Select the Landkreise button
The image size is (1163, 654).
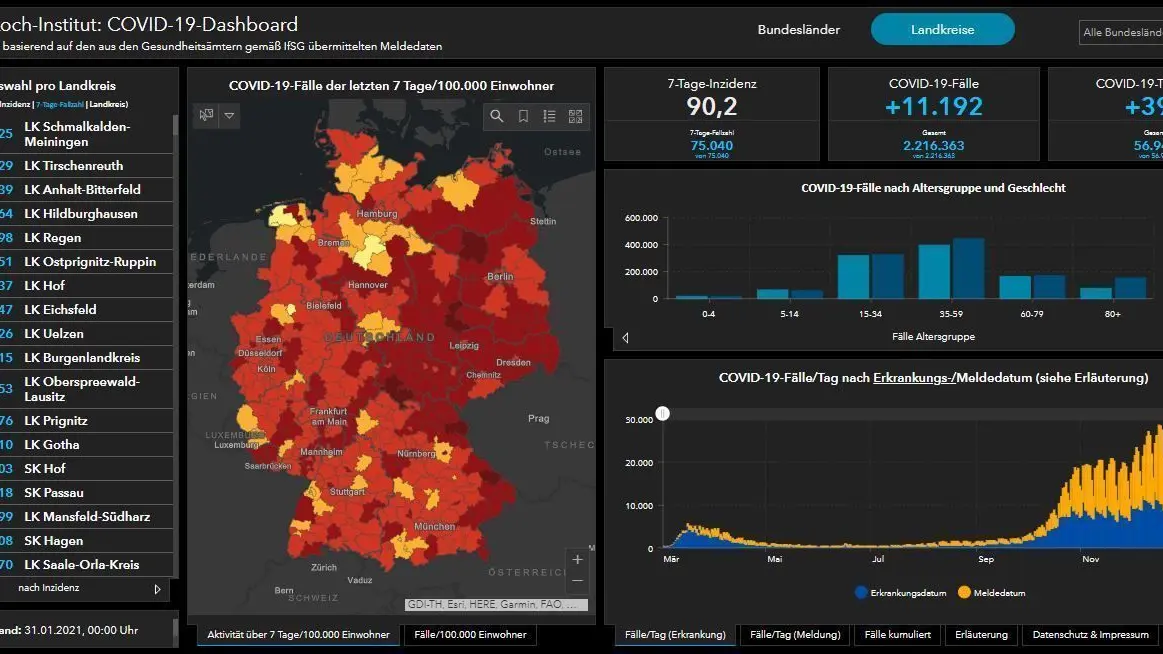[x=943, y=30]
